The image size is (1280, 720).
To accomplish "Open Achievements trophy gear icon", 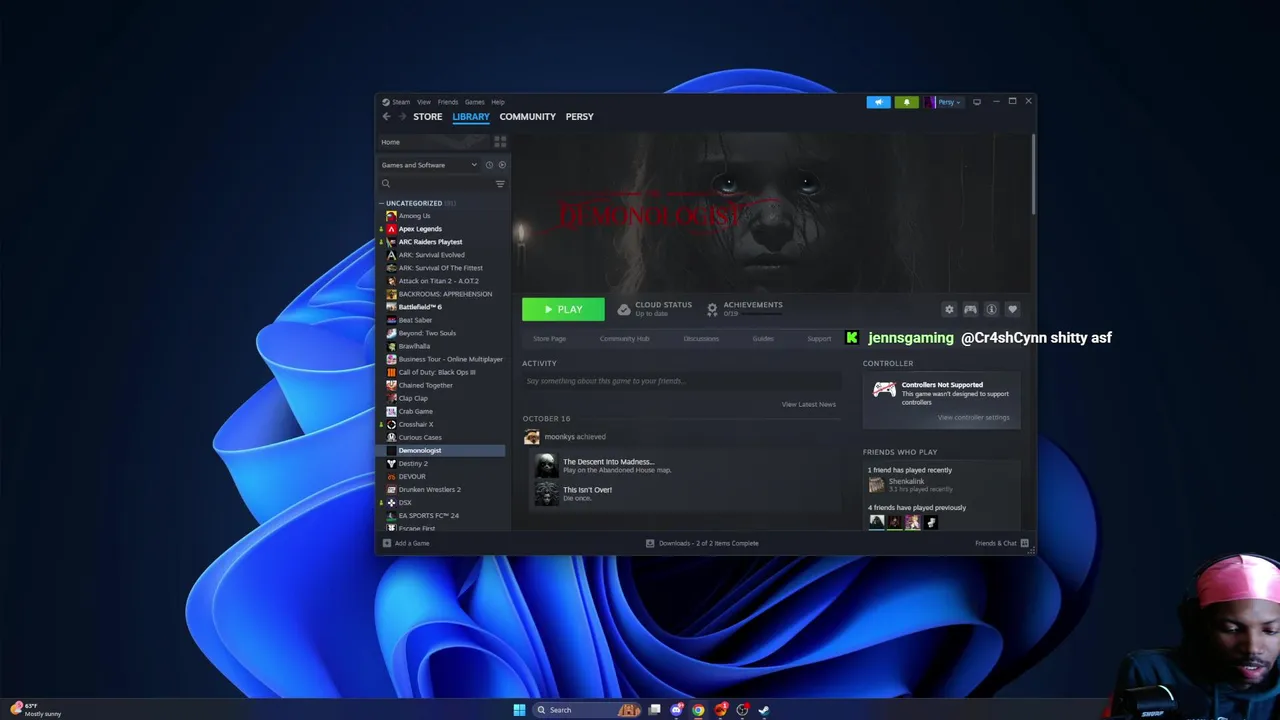I will (x=712, y=310).
